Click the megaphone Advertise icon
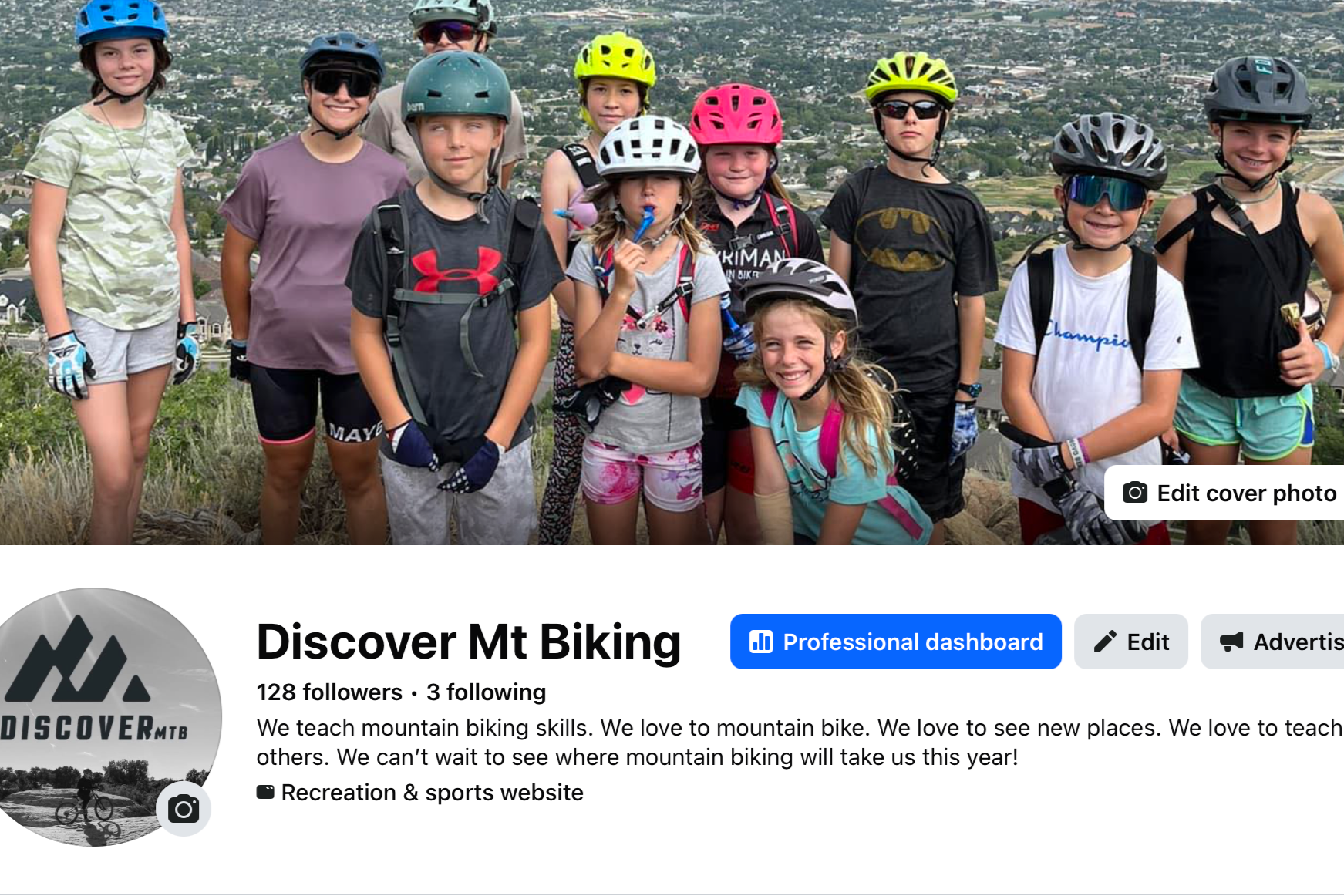Image resolution: width=1344 pixels, height=896 pixels. [1231, 642]
